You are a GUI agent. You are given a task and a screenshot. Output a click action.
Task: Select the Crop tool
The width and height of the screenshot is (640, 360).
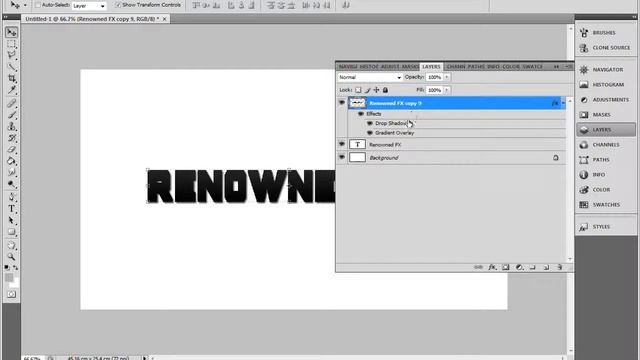pos(11,78)
